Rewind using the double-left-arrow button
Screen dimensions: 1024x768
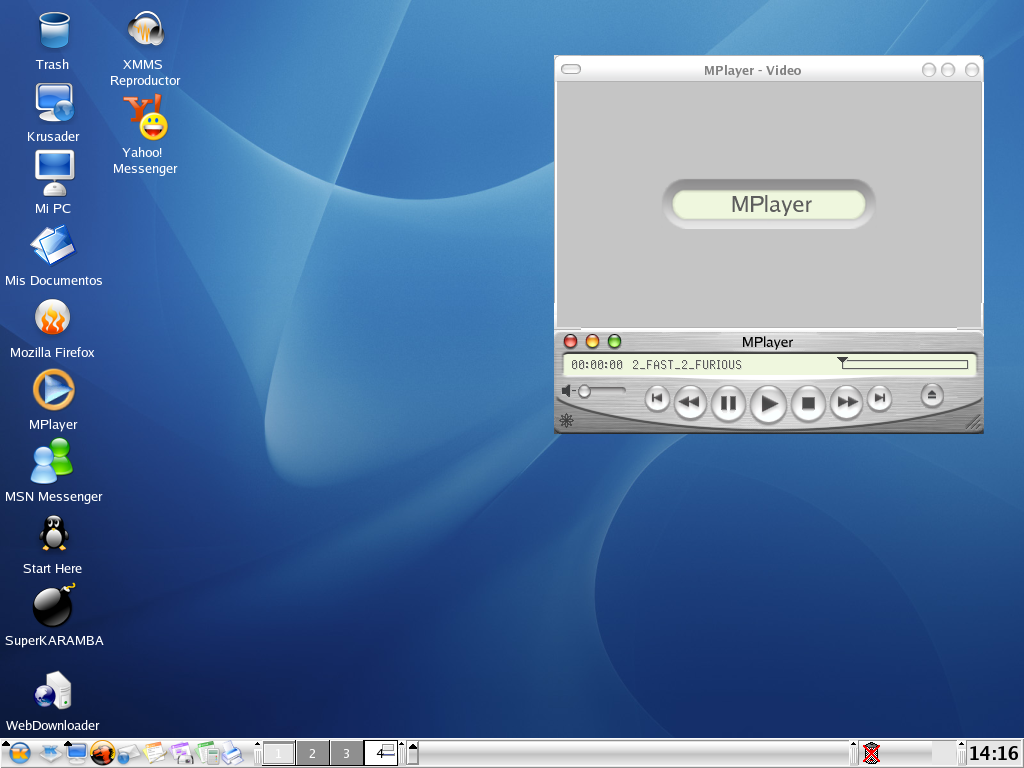(690, 402)
